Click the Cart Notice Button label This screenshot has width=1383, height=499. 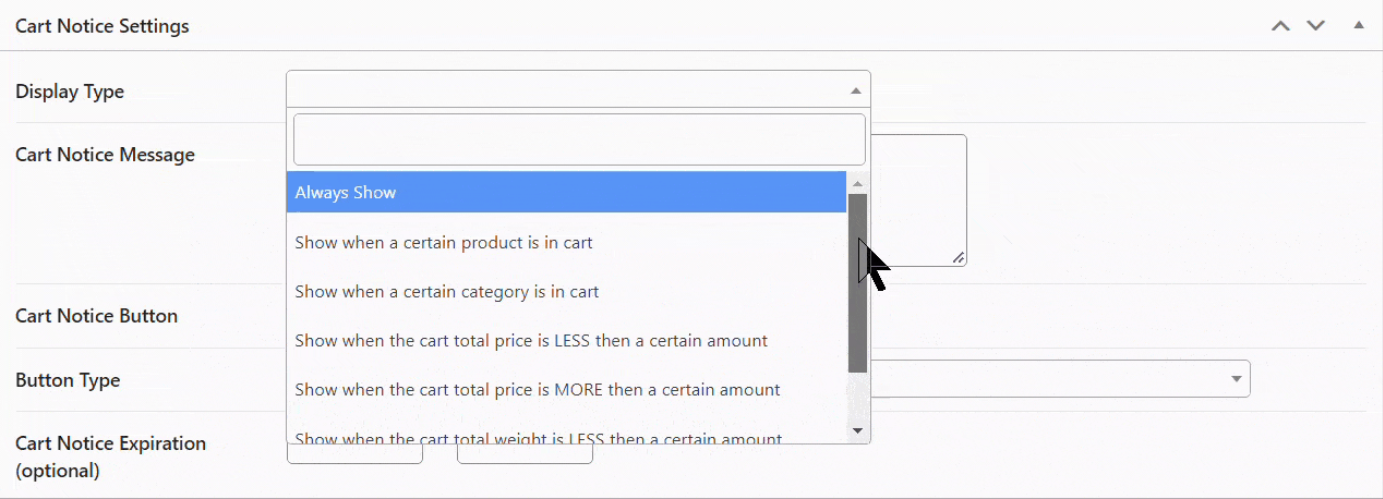pyautogui.click(x=96, y=315)
